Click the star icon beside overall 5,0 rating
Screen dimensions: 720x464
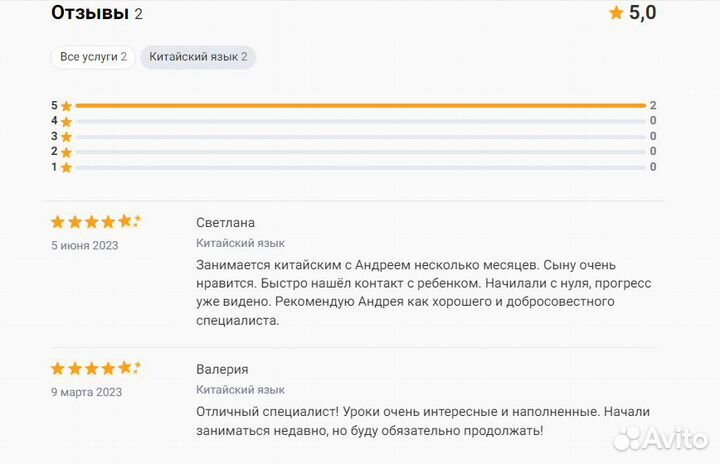click(616, 13)
